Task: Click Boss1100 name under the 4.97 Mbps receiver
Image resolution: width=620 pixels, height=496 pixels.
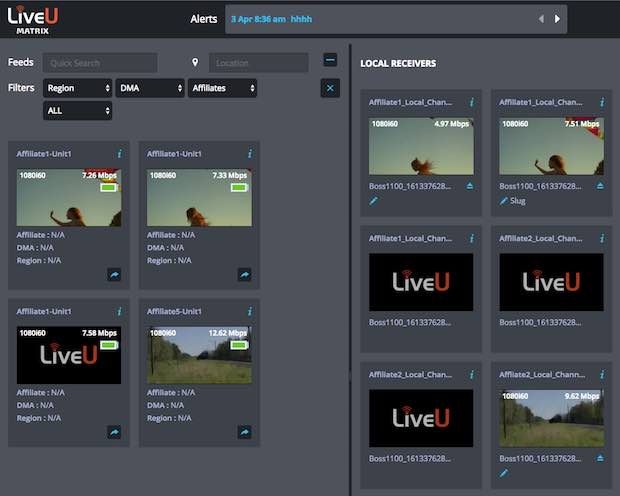Action: coord(410,186)
